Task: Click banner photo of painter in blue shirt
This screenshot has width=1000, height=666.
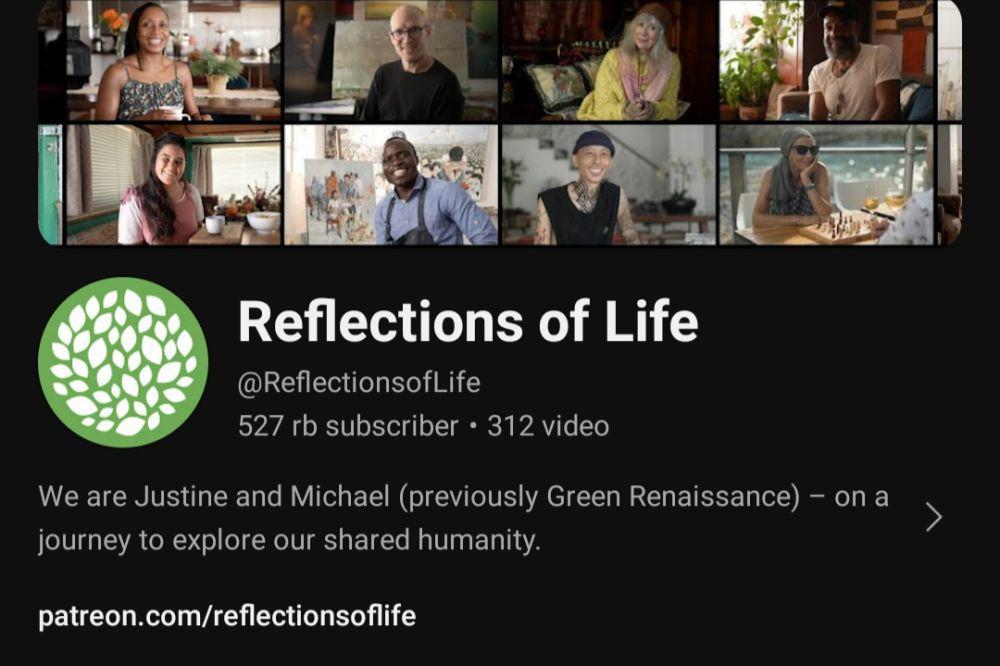Action: pos(390,185)
